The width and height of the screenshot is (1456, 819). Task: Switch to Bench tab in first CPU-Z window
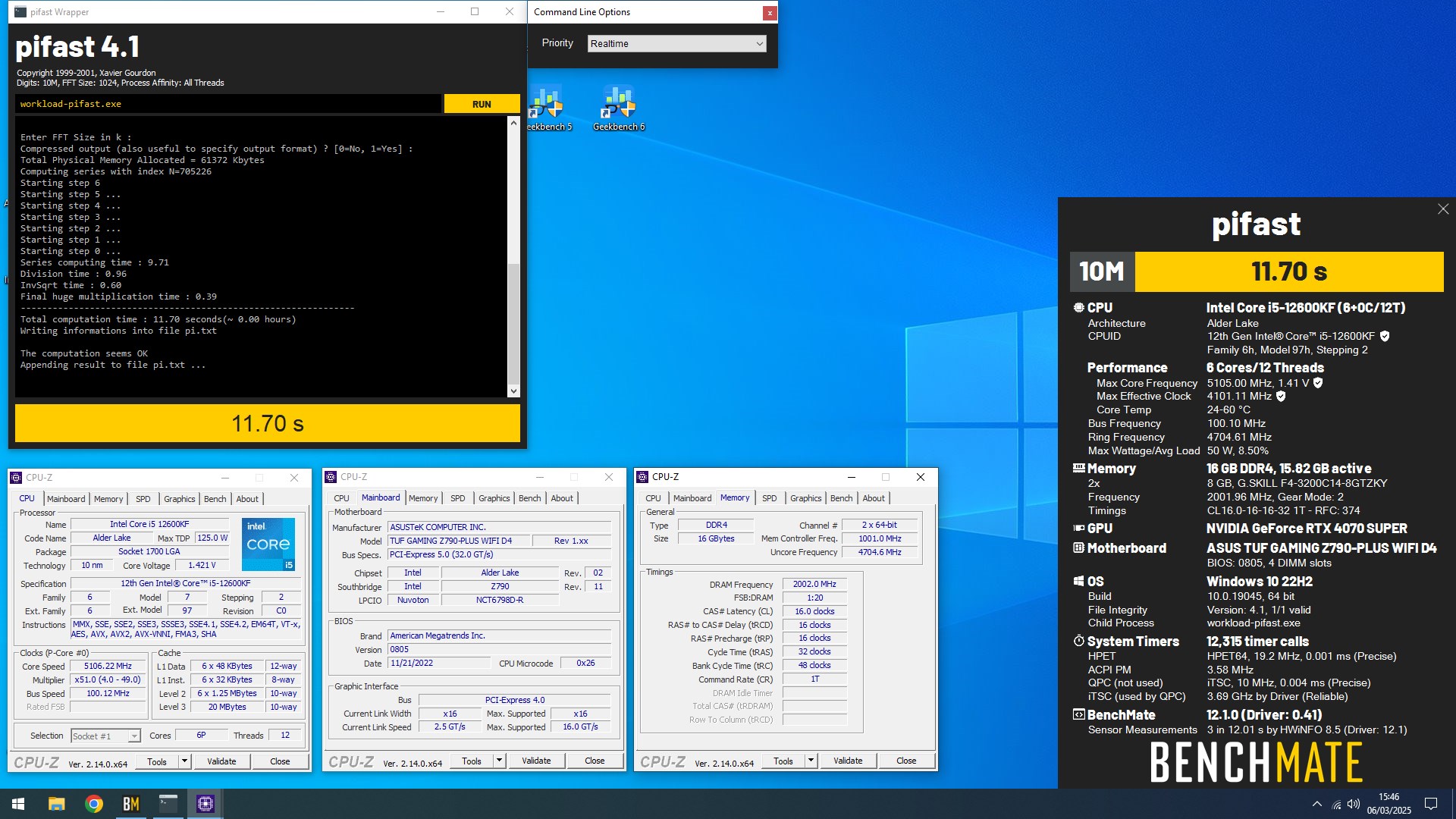tap(215, 499)
